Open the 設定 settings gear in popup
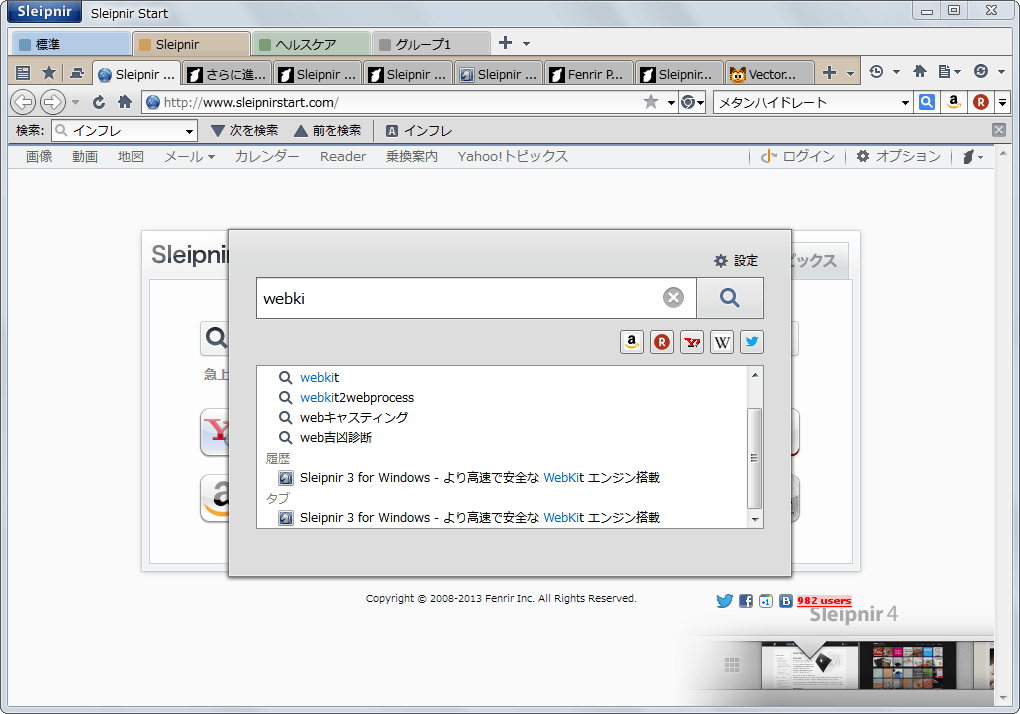 736,261
